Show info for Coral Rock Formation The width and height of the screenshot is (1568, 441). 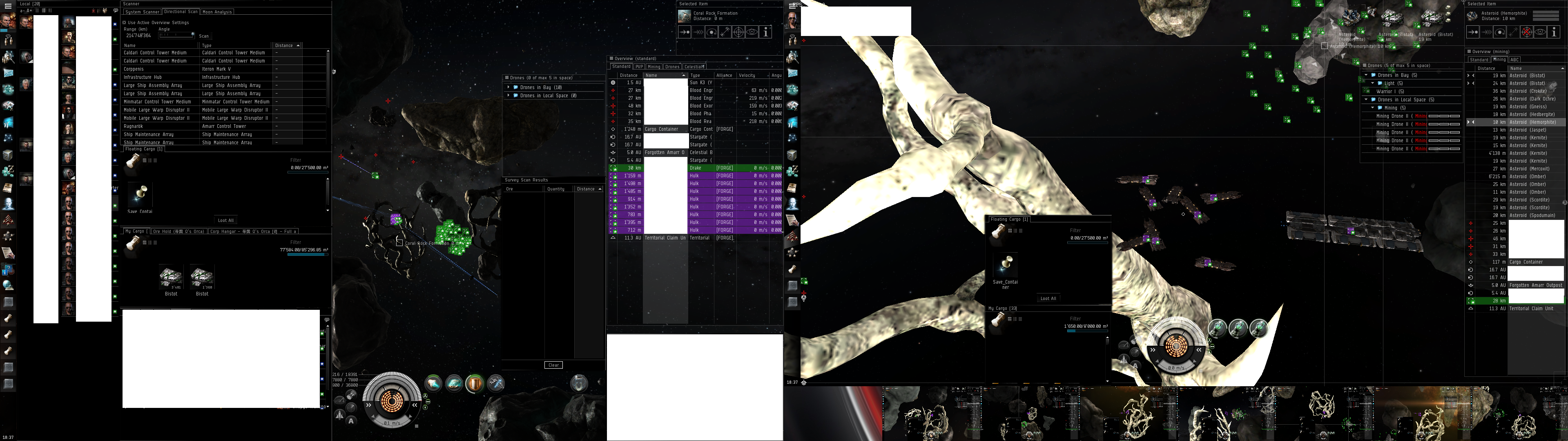[766, 32]
